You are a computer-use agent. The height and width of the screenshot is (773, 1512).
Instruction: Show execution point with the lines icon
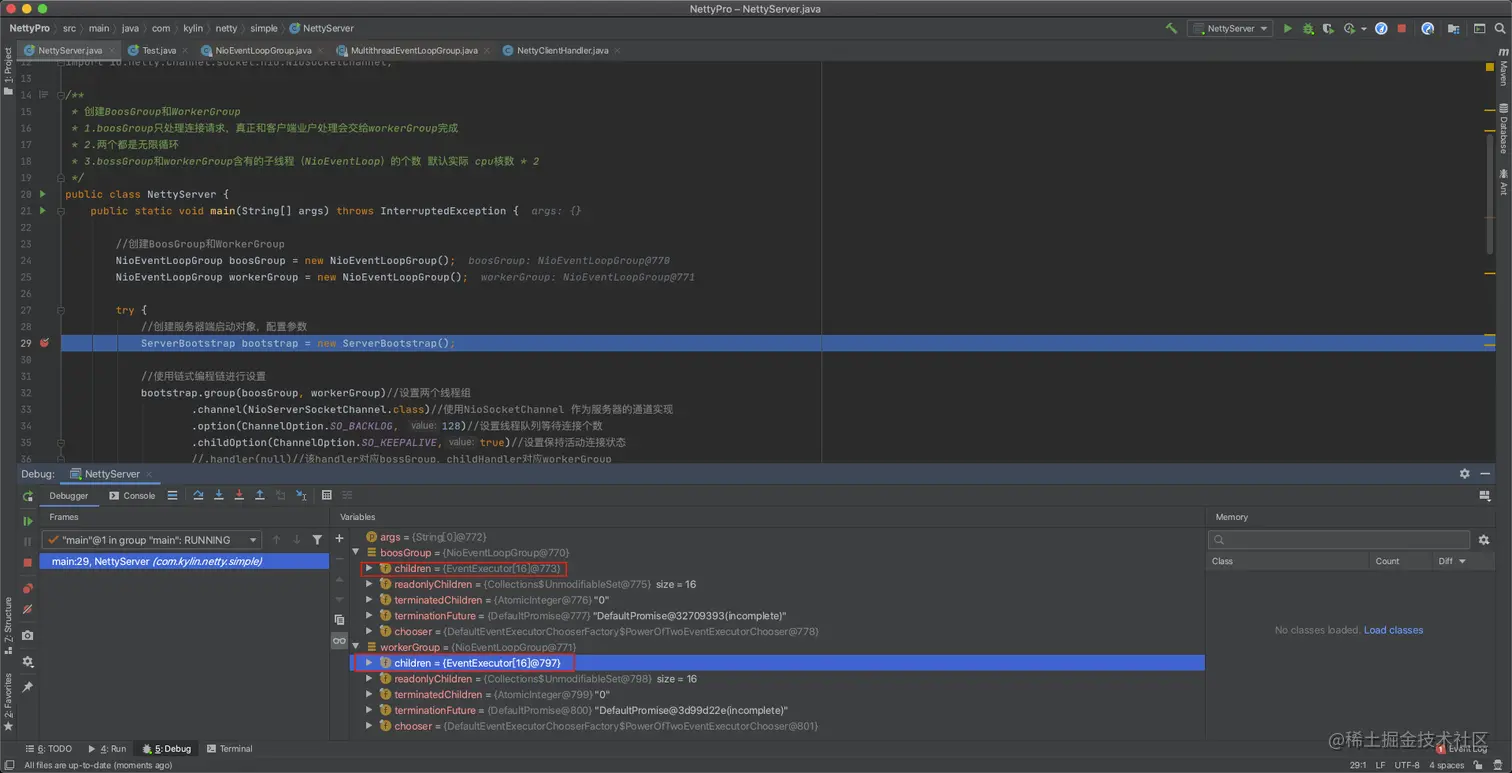173,495
